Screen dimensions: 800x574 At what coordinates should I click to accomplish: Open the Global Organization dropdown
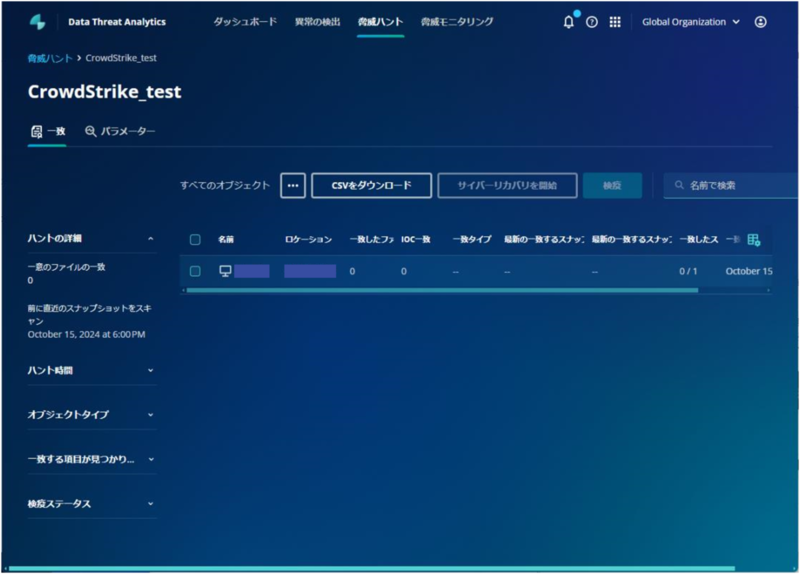pos(691,22)
